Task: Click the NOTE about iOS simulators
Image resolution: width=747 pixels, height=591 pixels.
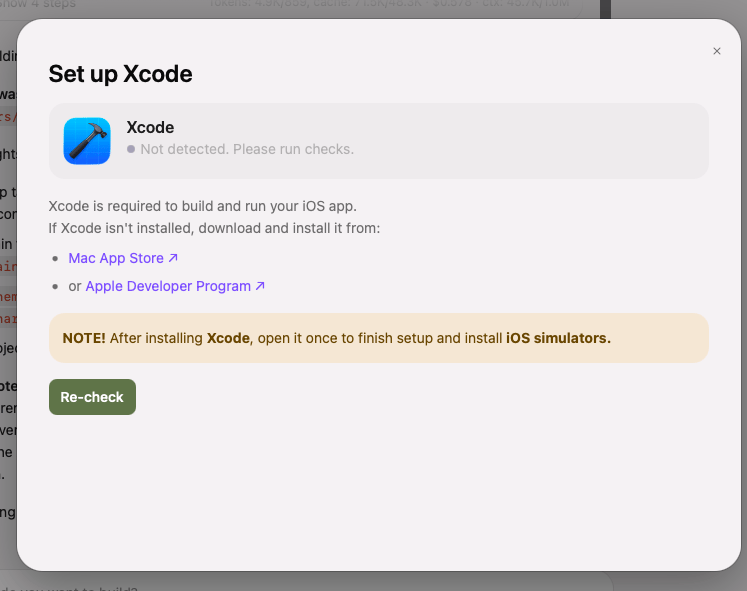Action: tap(379, 338)
